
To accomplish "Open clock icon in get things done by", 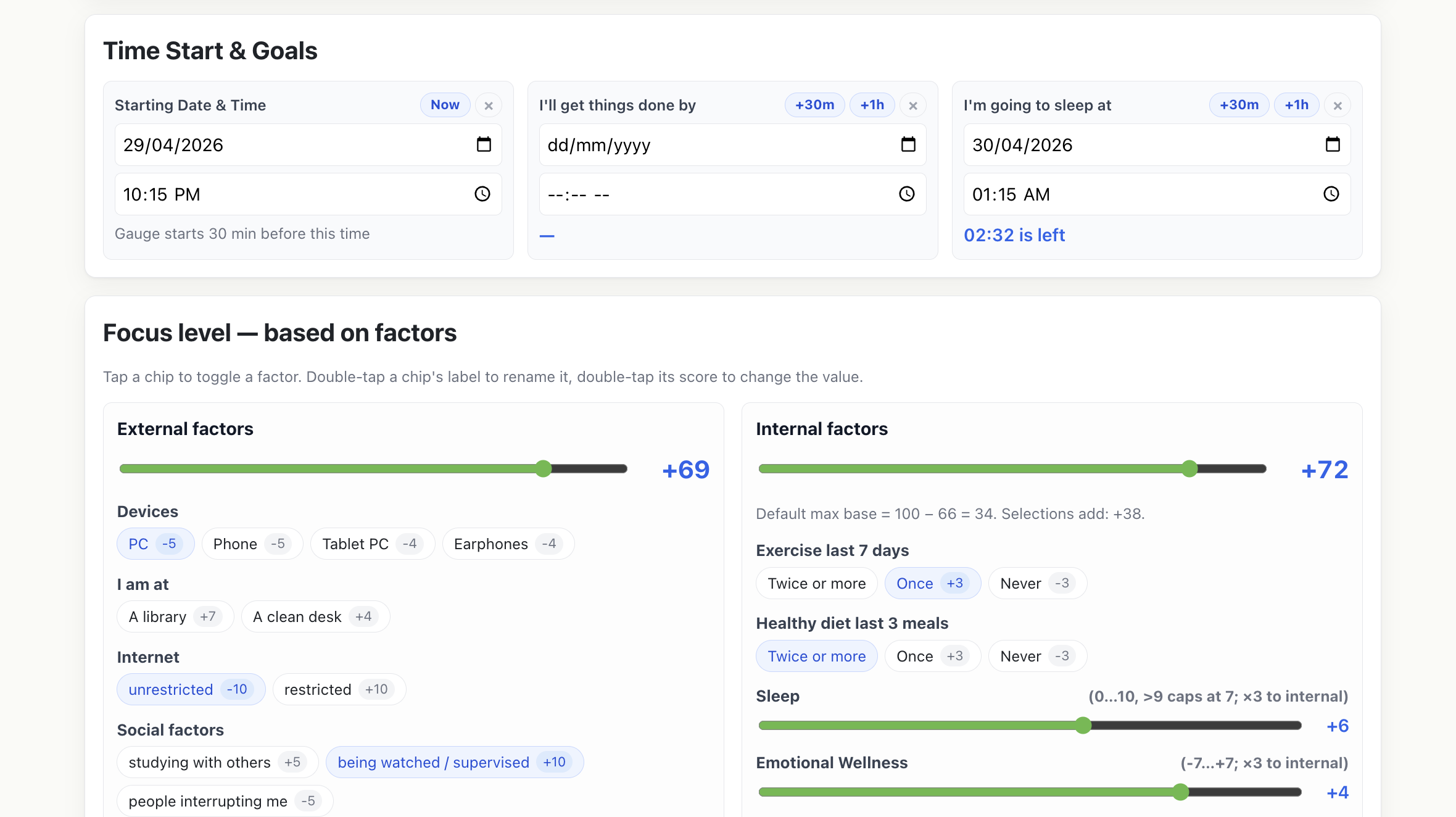I will (907, 194).
